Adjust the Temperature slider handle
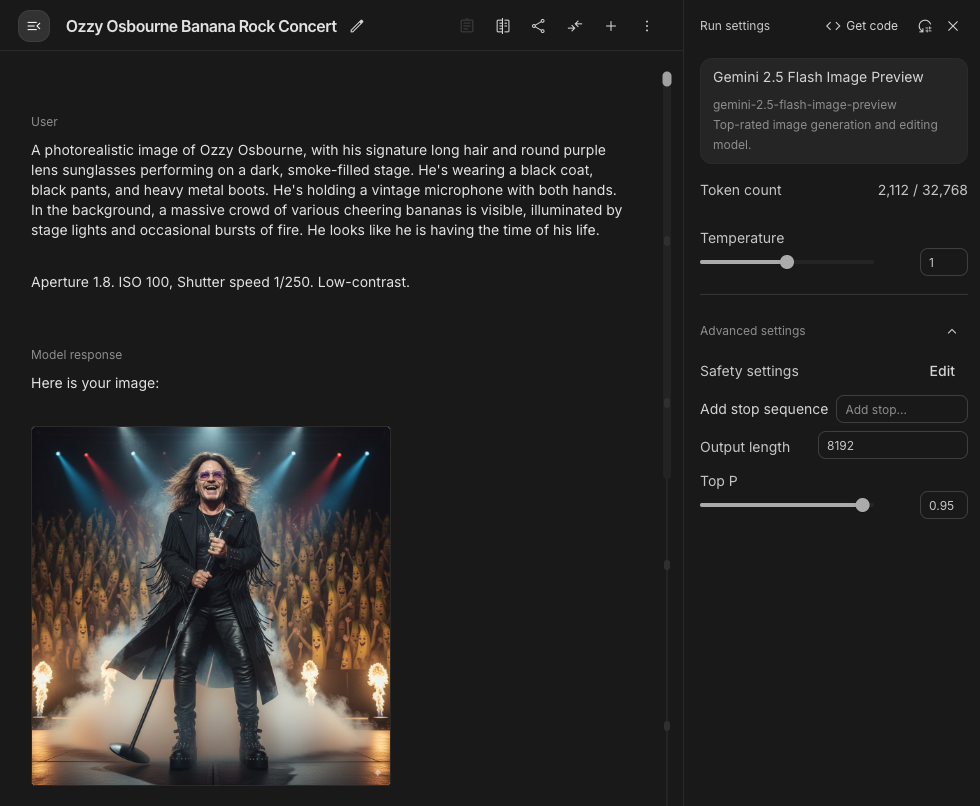Image resolution: width=980 pixels, height=806 pixels. point(787,262)
